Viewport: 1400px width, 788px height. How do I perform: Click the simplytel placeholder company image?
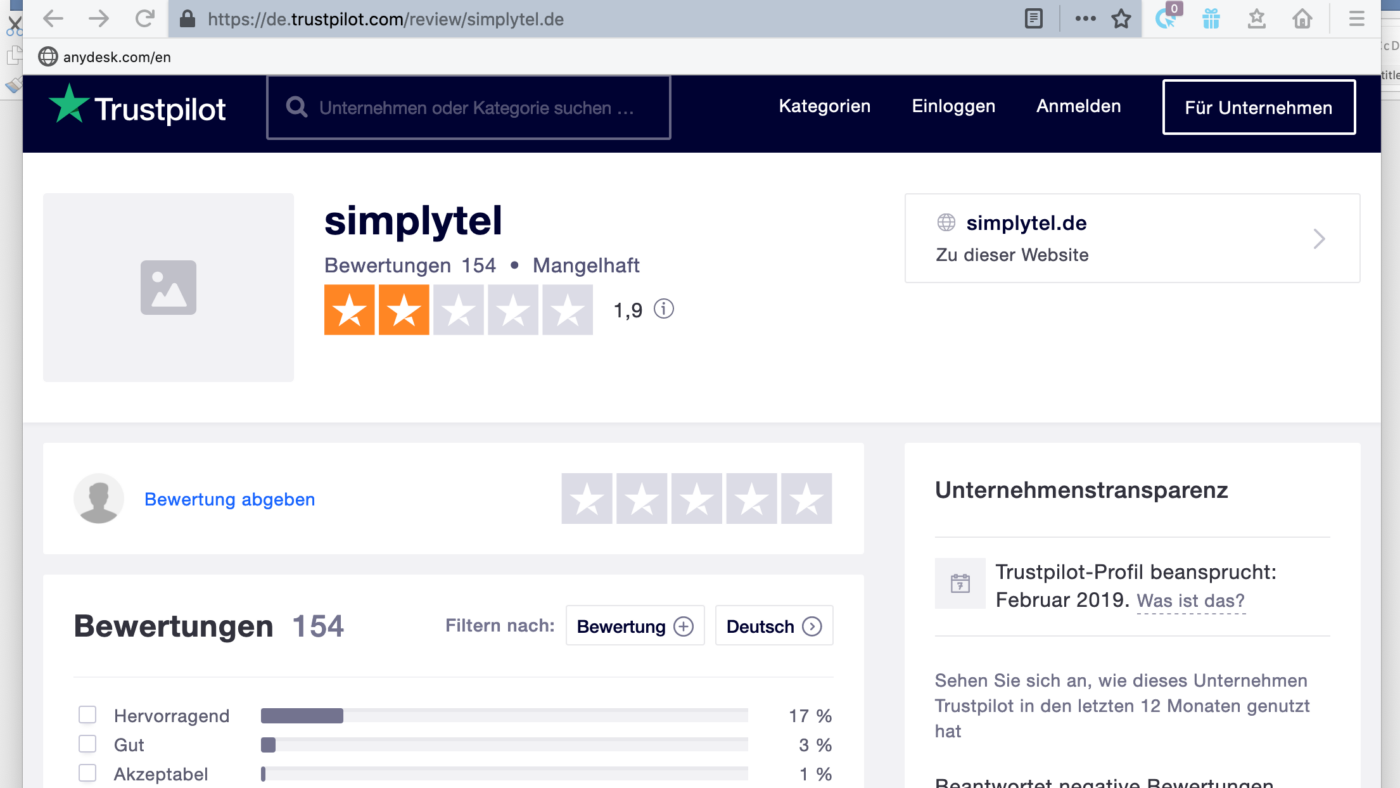(x=168, y=288)
